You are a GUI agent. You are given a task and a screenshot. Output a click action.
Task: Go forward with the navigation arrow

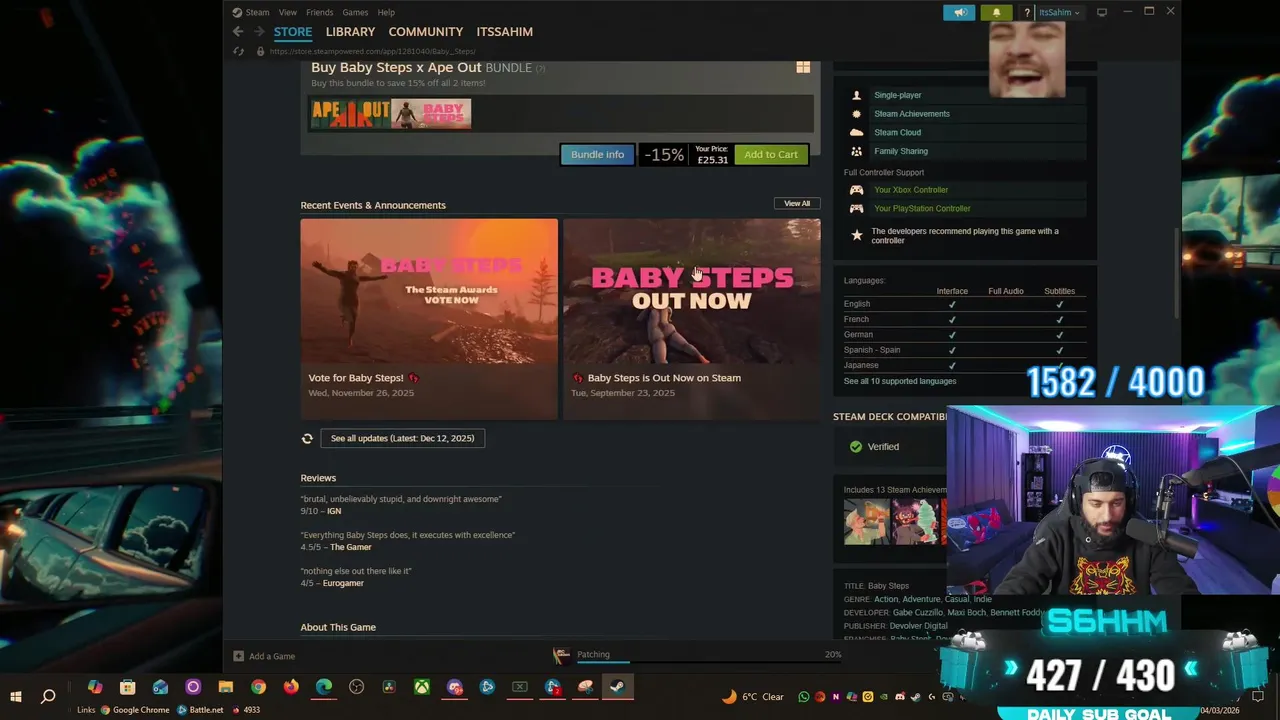coord(259,32)
